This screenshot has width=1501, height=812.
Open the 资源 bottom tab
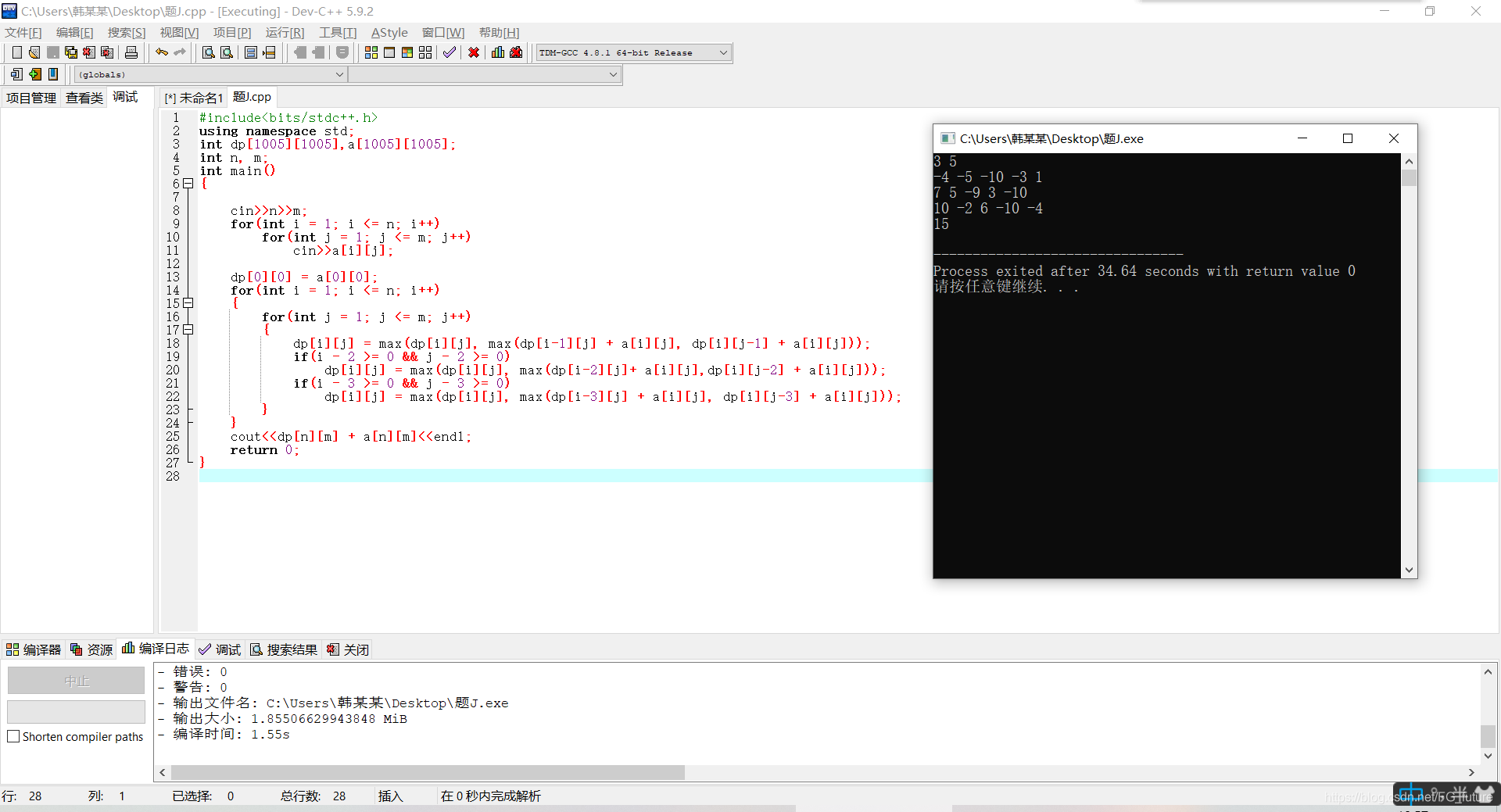click(x=91, y=649)
